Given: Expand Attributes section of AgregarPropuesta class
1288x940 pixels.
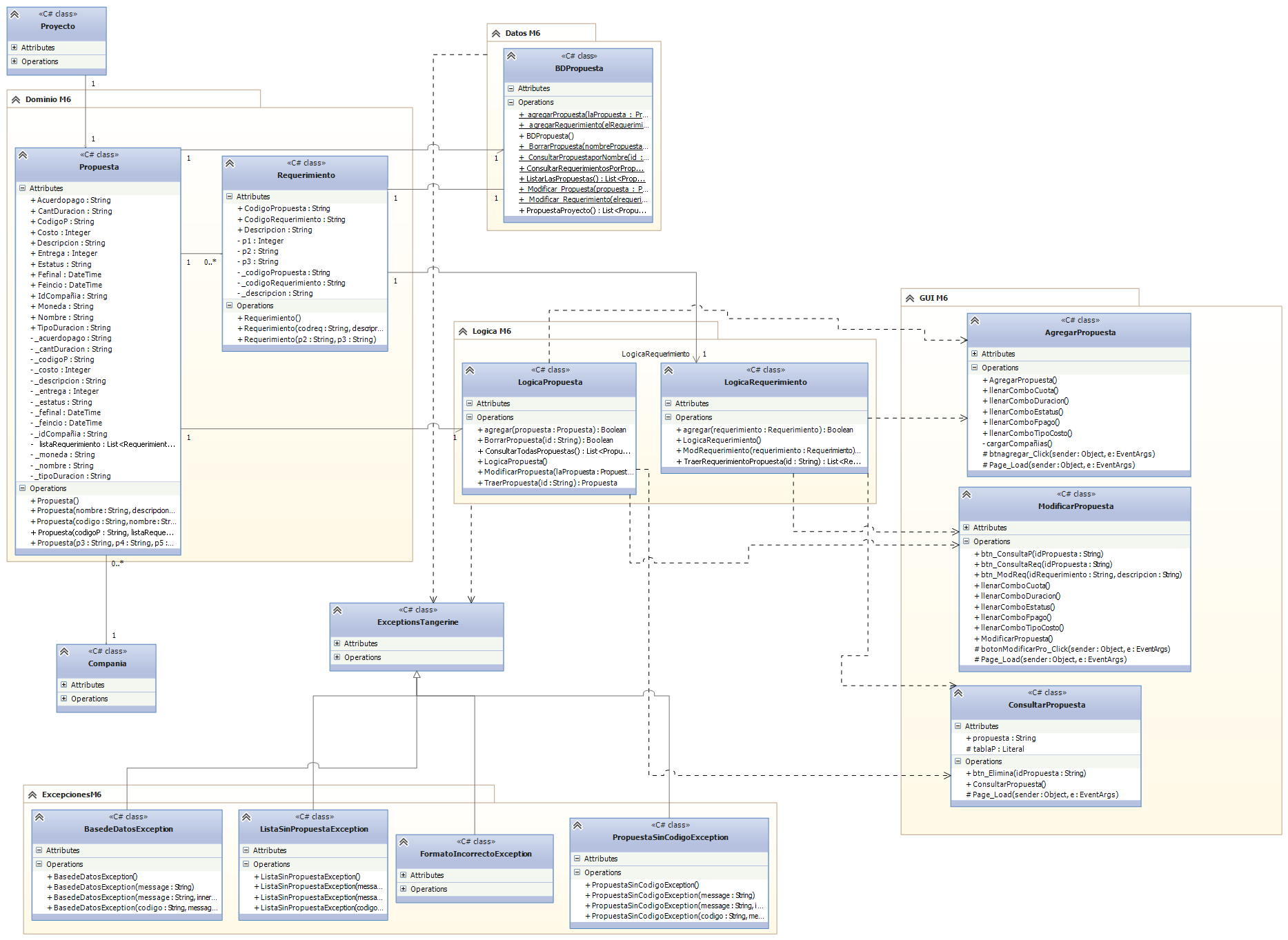Looking at the screenshot, I should click(x=974, y=354).
